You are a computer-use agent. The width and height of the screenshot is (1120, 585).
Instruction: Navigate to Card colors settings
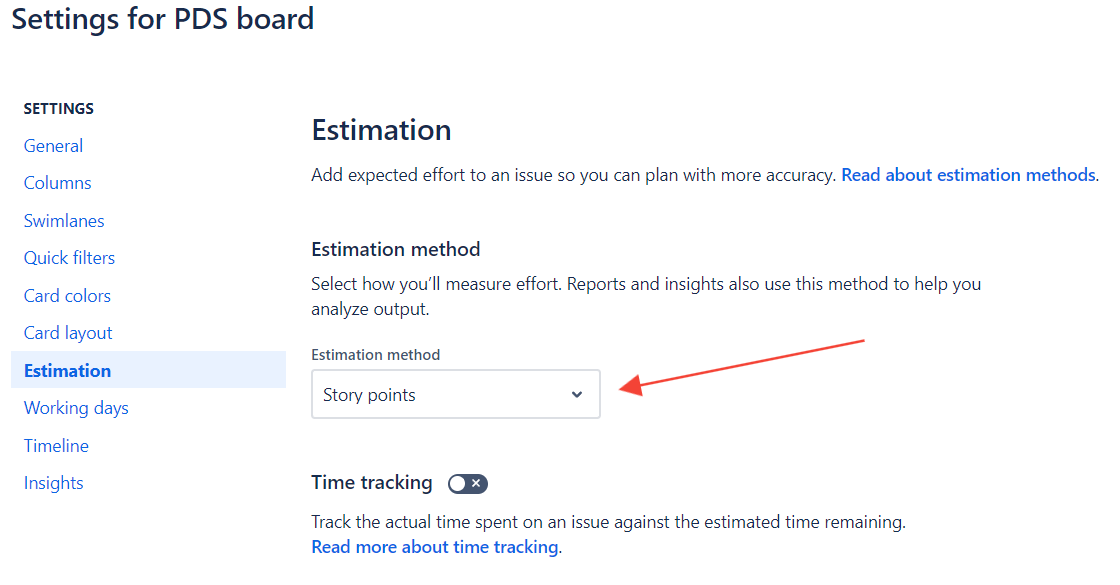67,296
